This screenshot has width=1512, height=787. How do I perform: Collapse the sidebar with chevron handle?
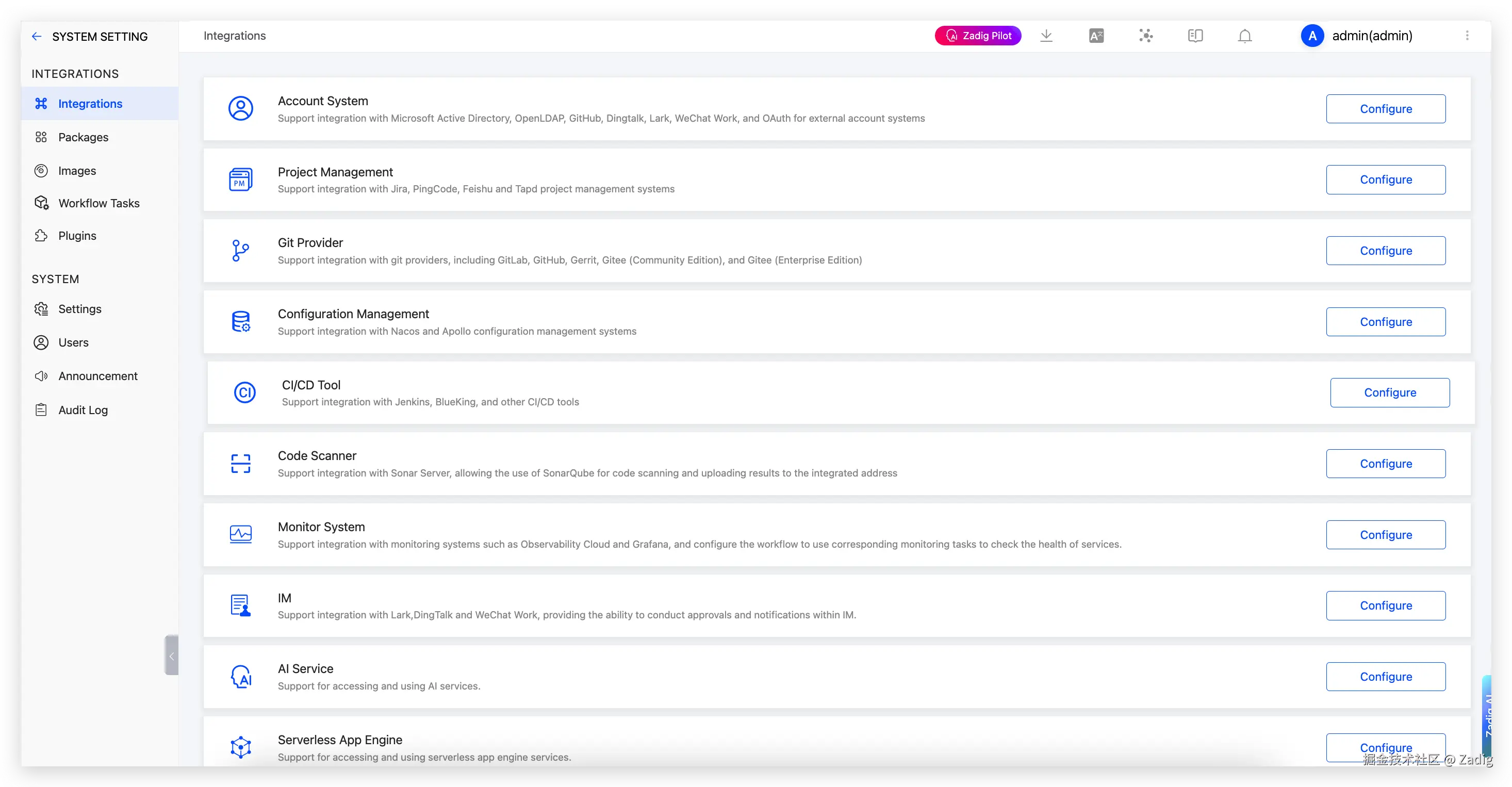point(171,655)
